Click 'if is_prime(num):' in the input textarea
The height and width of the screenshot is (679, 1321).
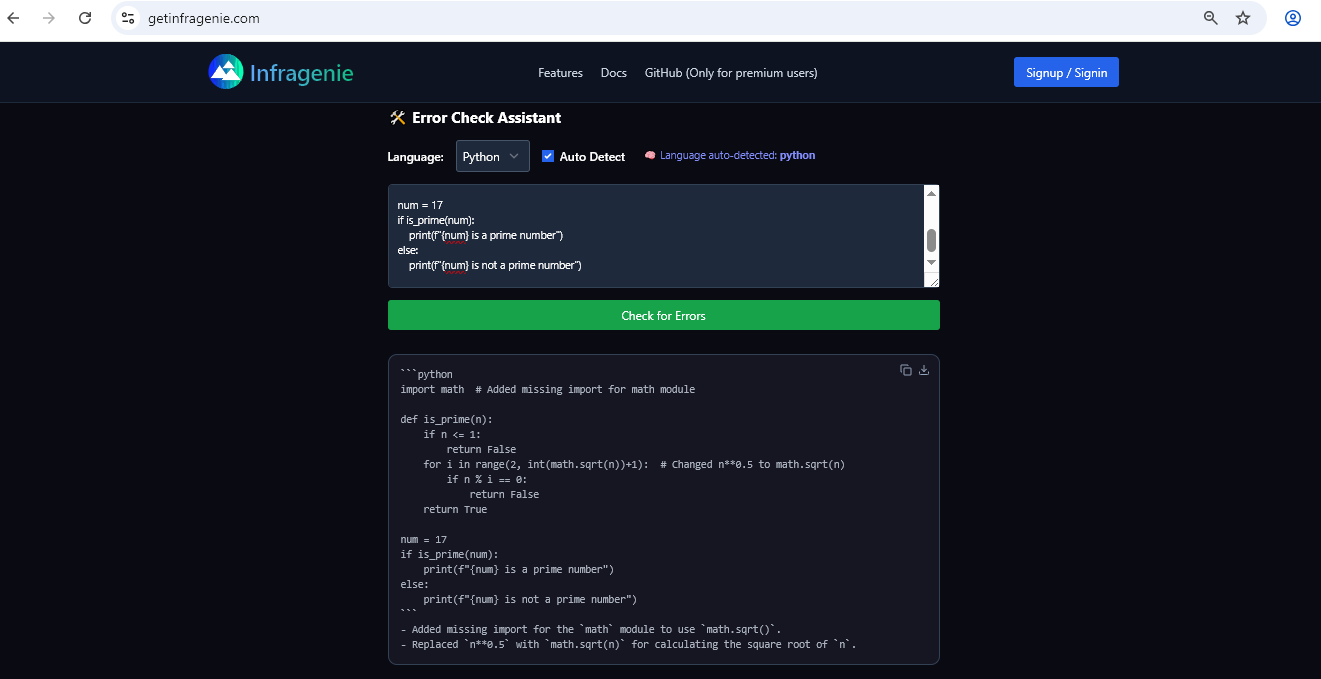click(x=436, y=220)
